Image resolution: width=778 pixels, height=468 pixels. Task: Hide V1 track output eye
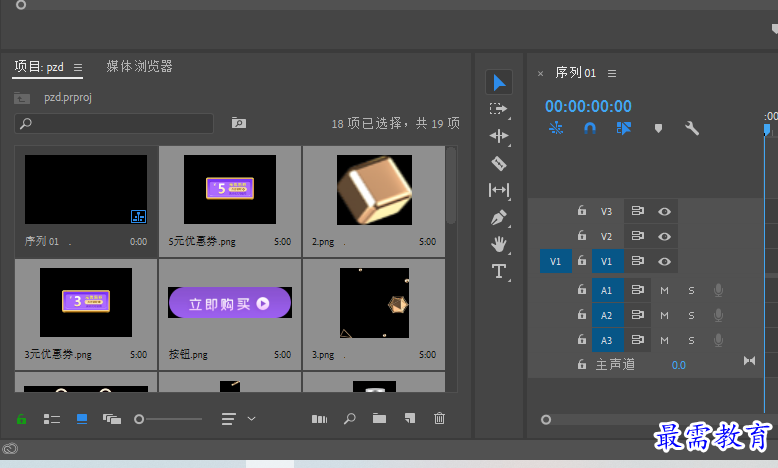[x=664, y=262]
